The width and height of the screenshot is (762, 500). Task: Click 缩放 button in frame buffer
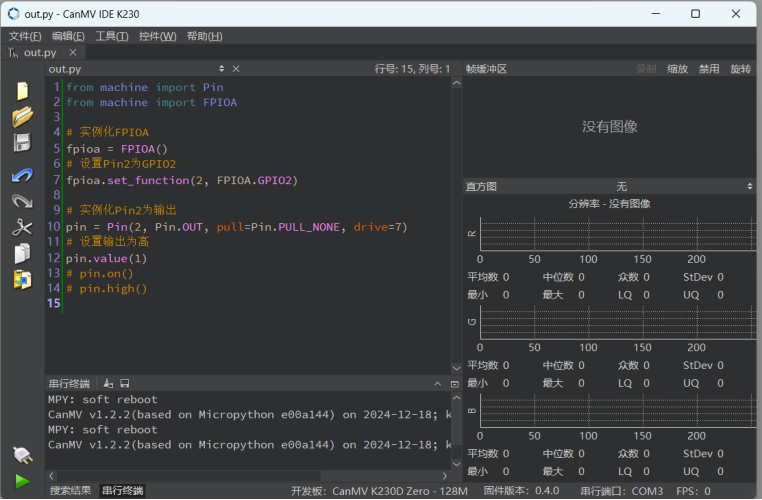pyautogui.click(x=677, y=69)
